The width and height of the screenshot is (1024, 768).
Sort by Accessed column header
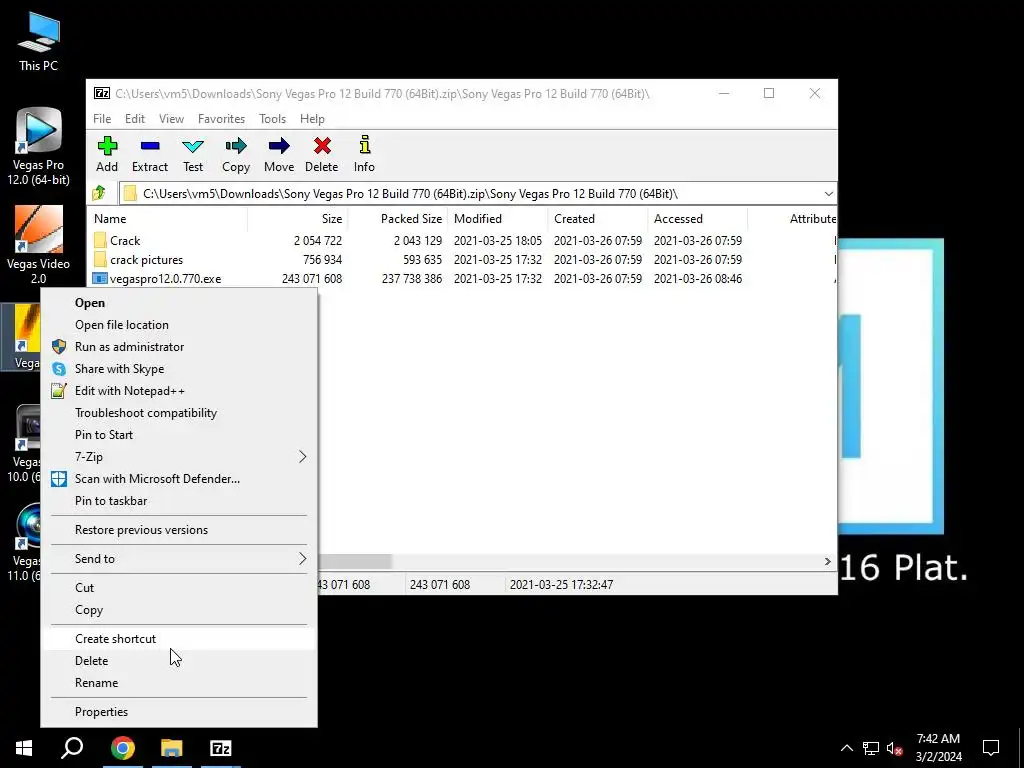pyautogui.click(x=697, y=219)
